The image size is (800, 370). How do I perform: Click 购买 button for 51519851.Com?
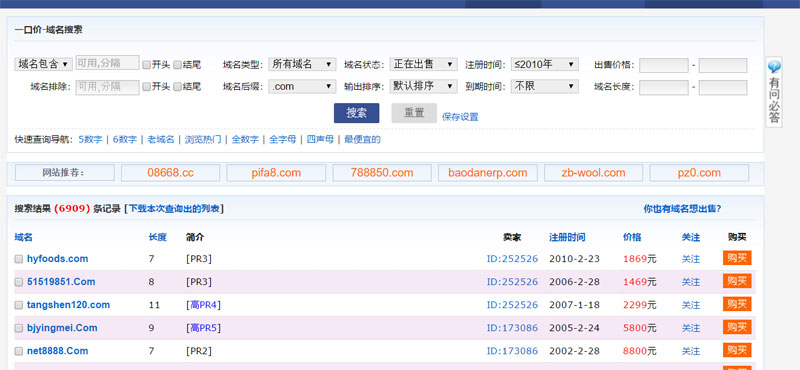737,281
